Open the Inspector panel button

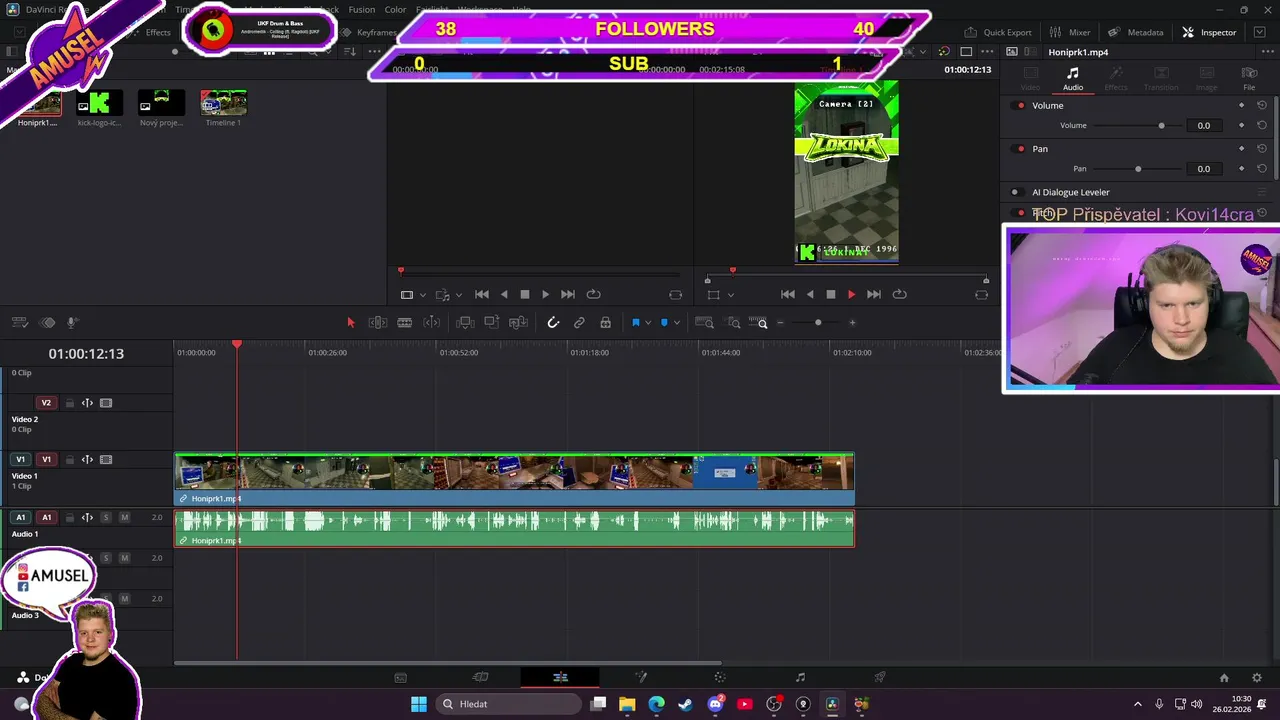[x=1209, y=32]
